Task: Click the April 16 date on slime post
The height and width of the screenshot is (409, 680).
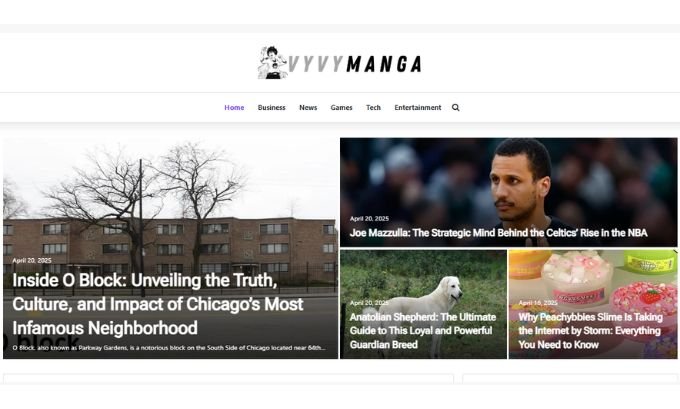Action: coord(538,303)
